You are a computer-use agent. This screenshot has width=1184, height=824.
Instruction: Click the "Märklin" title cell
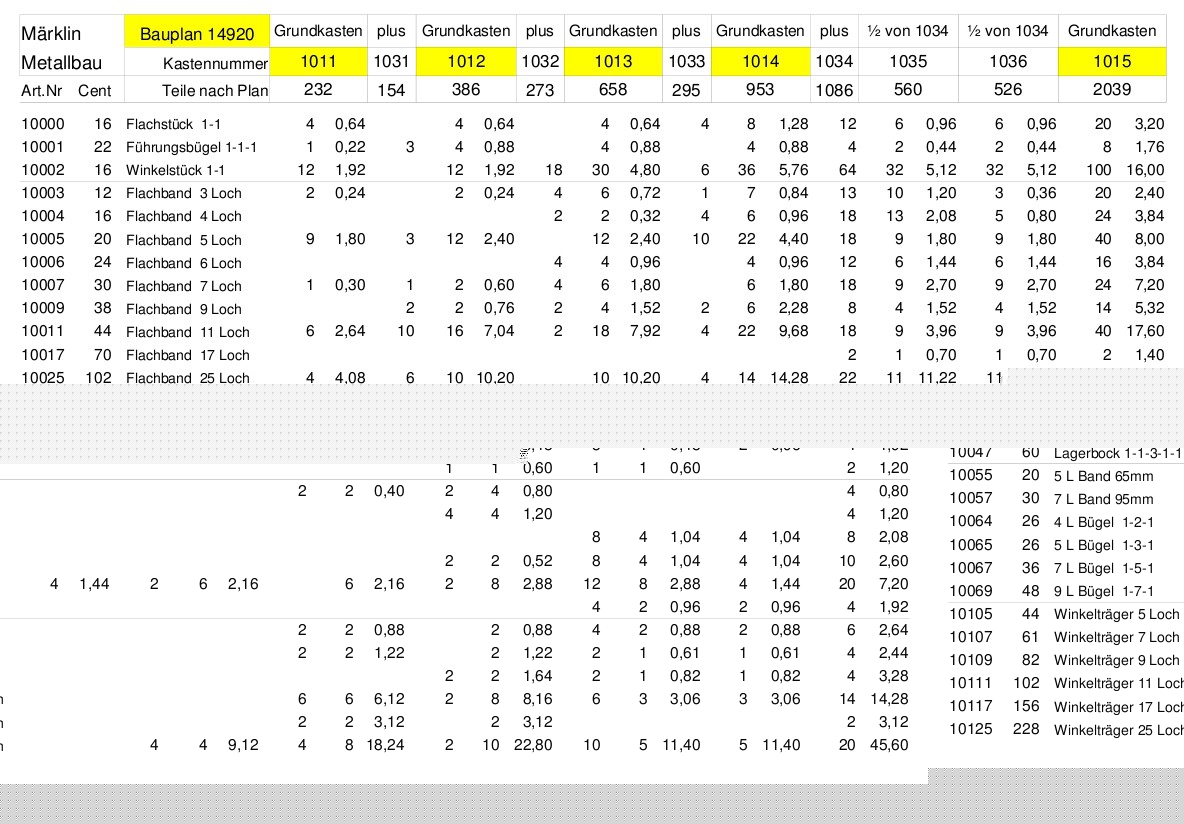tap(51, 33)
